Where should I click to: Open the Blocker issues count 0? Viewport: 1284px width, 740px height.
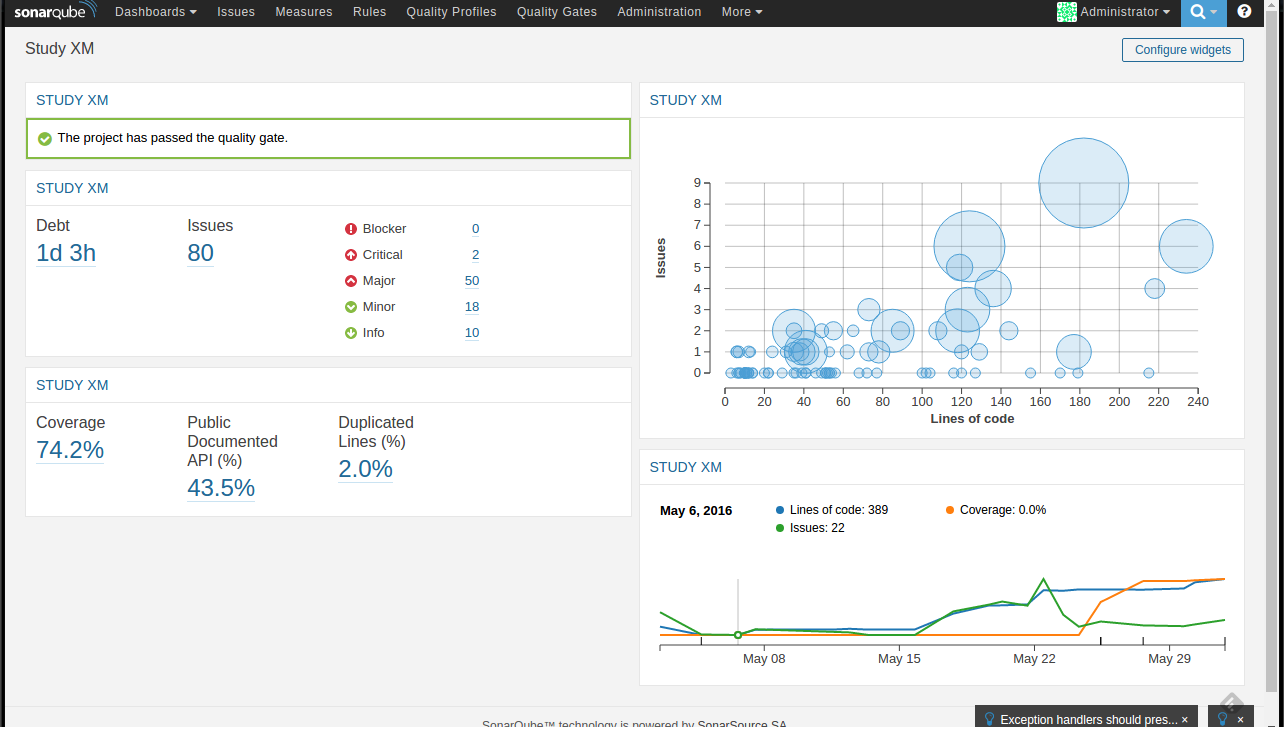475,229
